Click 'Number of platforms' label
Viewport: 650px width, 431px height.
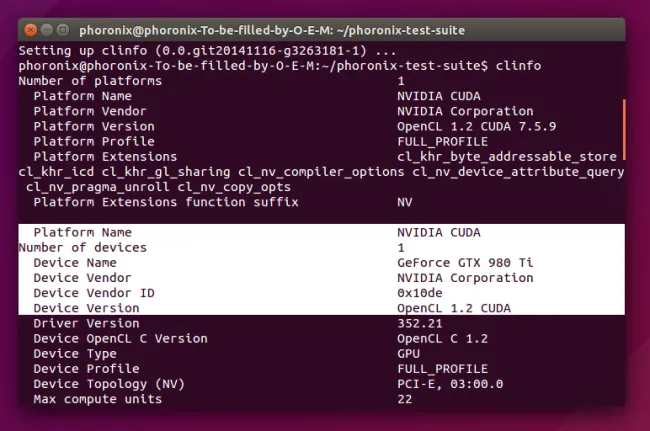tap(90, 81)
